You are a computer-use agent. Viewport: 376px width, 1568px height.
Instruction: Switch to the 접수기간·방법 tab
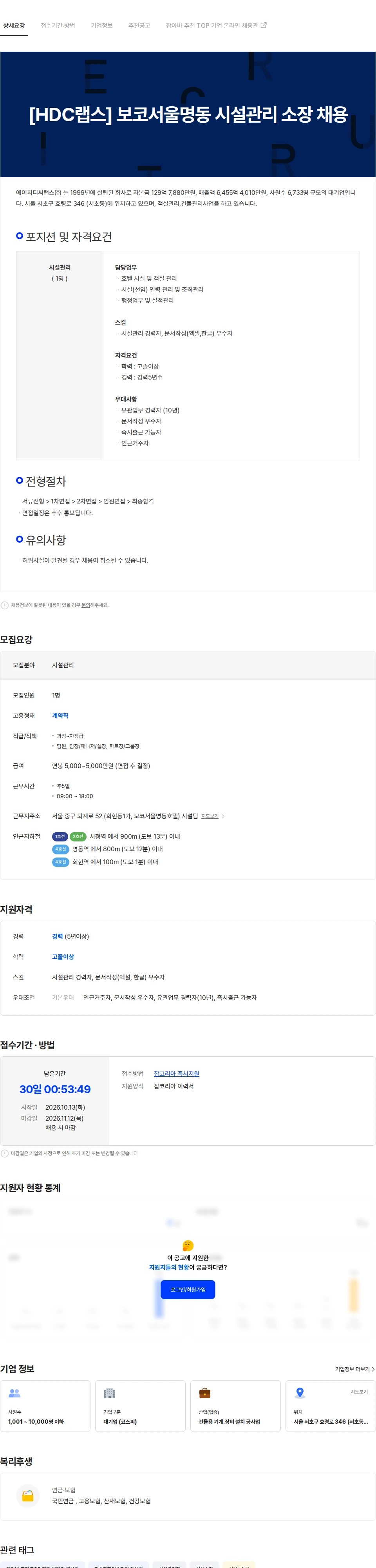[x=58, y=25]
